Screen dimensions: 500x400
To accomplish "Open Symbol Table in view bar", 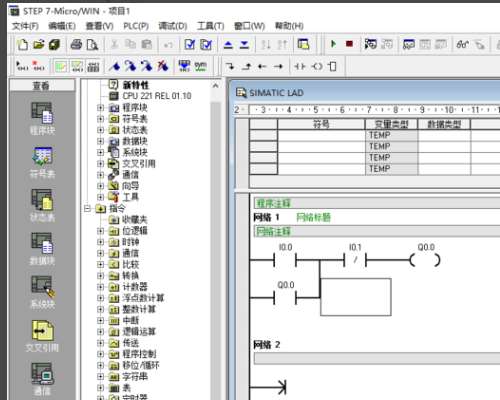I will click(x=42, y=162).
